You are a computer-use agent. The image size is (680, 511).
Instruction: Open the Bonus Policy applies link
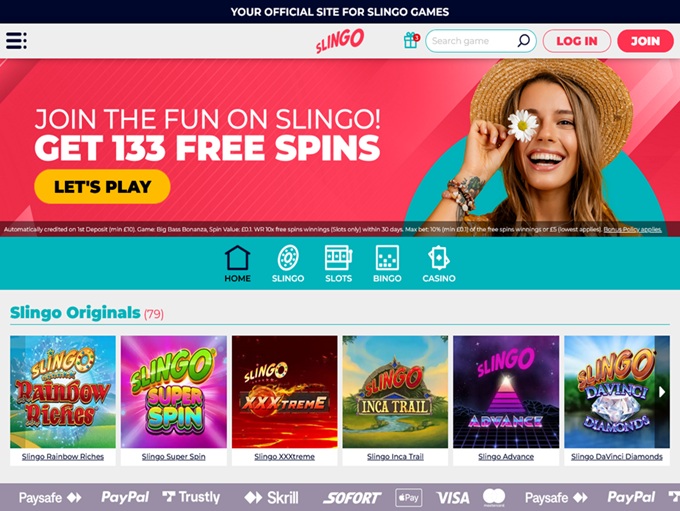tap(632, 229)
